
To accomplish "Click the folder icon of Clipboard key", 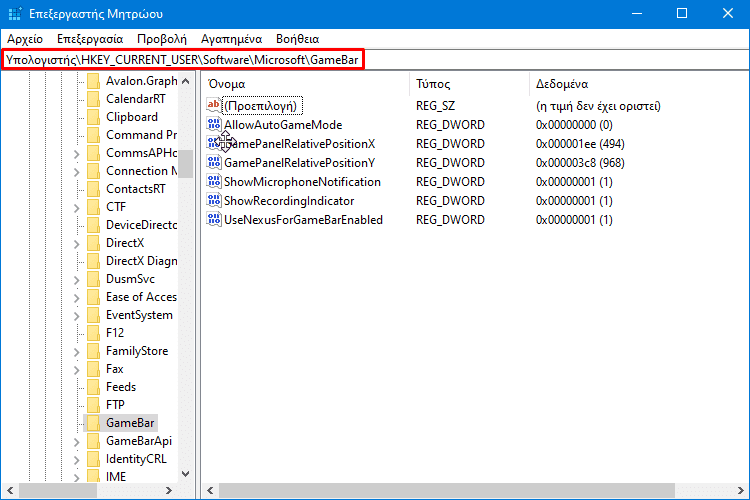I will pos(93,117).
